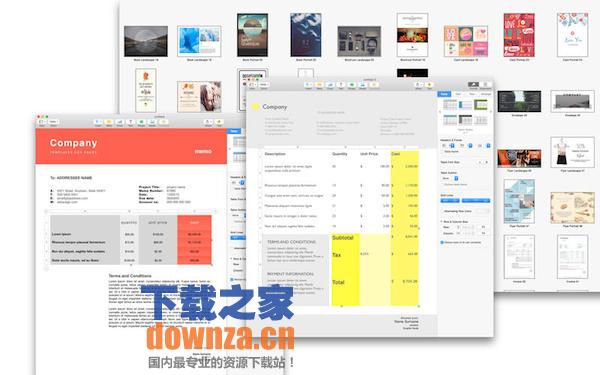600x375 pixels.
Task: Select teal sunset Book Portrait template
Action: click(x=252, y=35)
